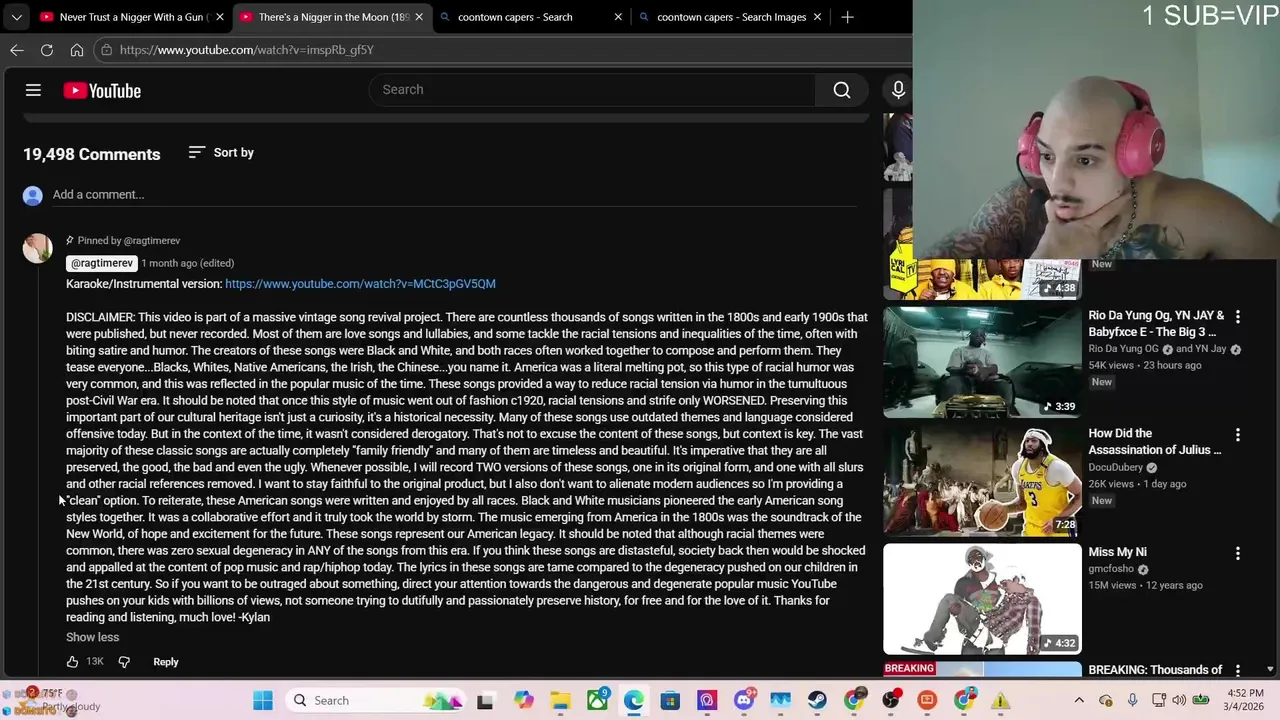Open File Explorer from the taskbar
This screenshot has width=1280, height=720.
pos(560,701)
